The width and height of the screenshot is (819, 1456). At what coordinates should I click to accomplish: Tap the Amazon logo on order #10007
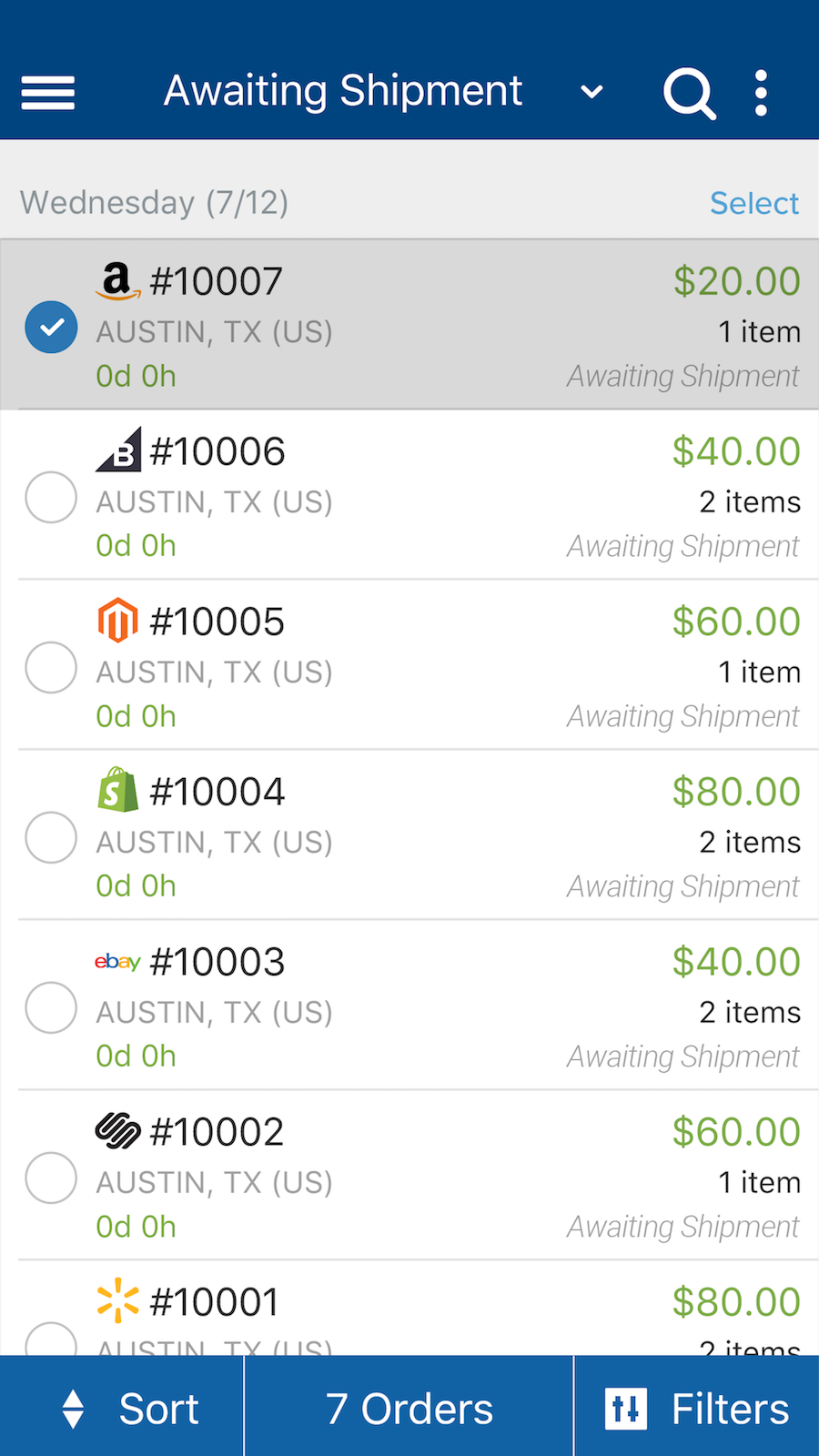click(117, 281)
